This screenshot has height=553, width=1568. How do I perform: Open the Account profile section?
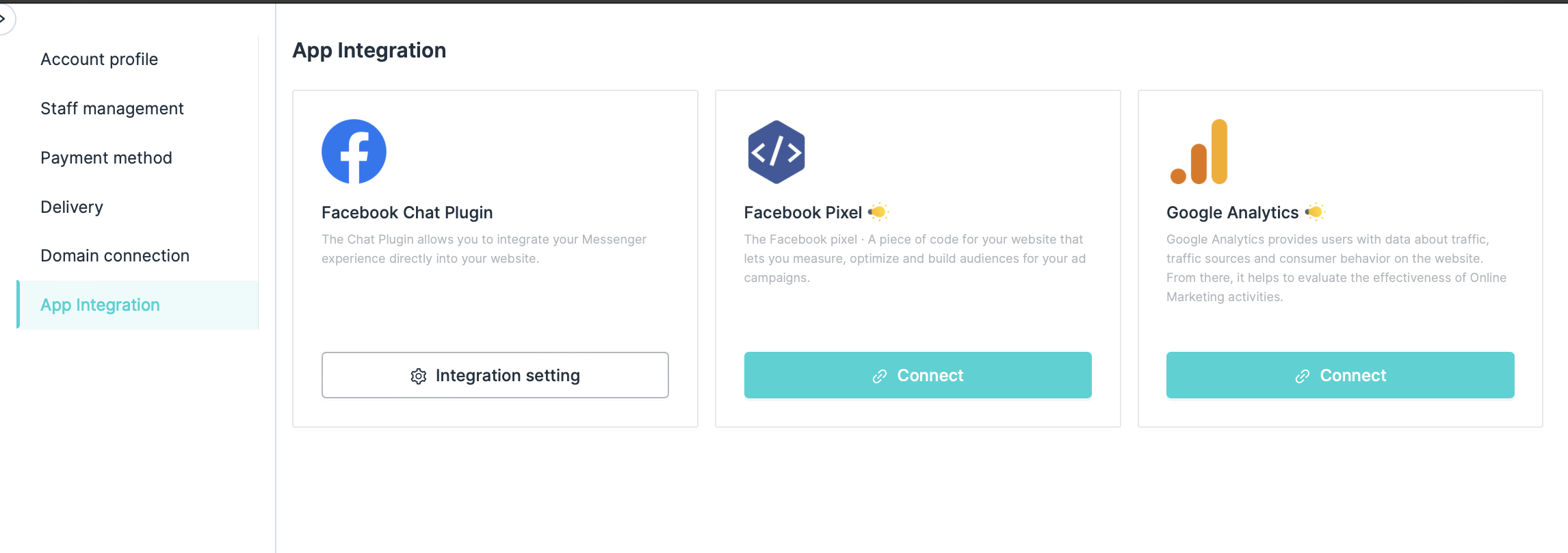pyautogui.click(x=99, y=60)
